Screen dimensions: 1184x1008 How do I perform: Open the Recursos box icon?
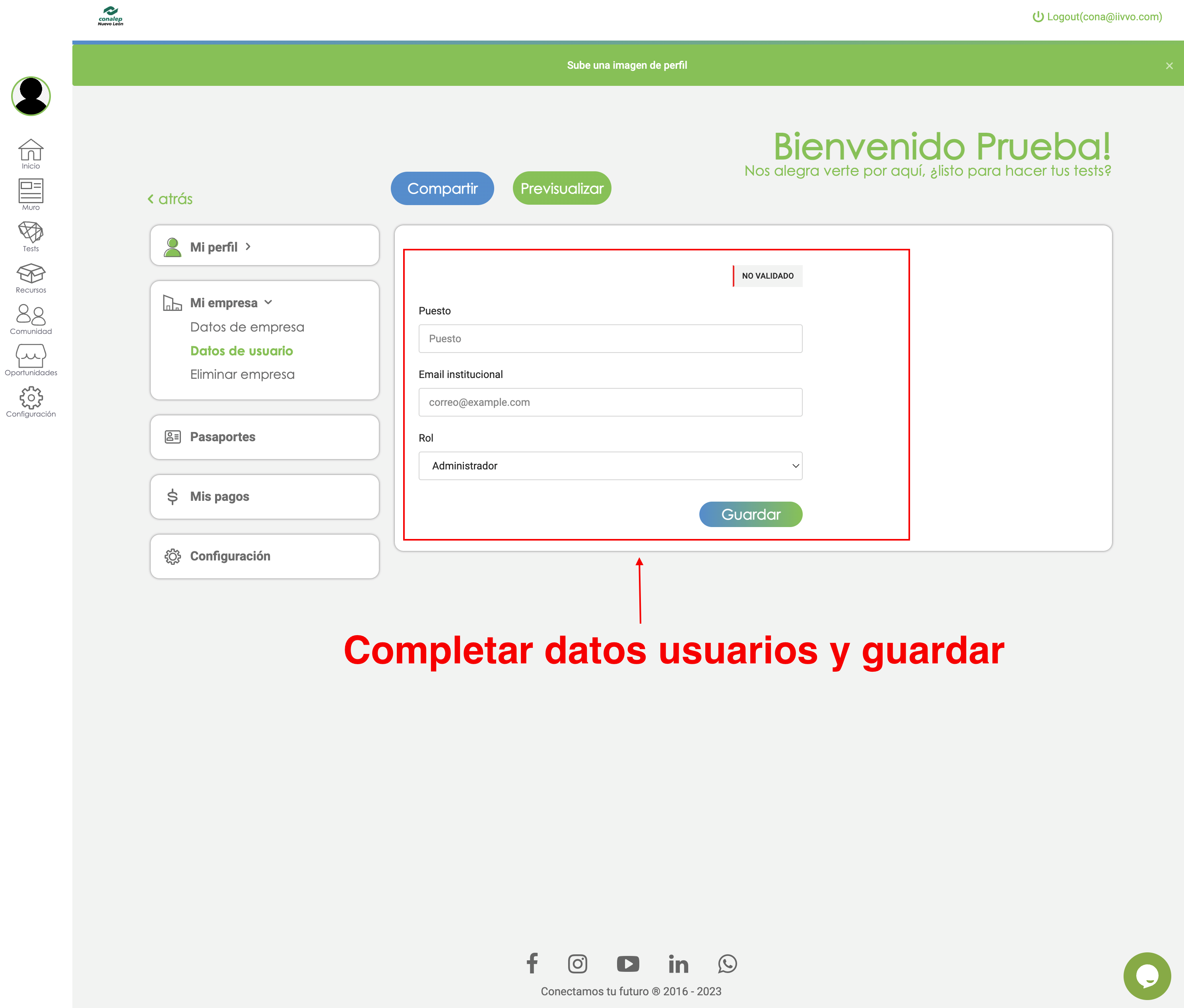tap(31, 274)
